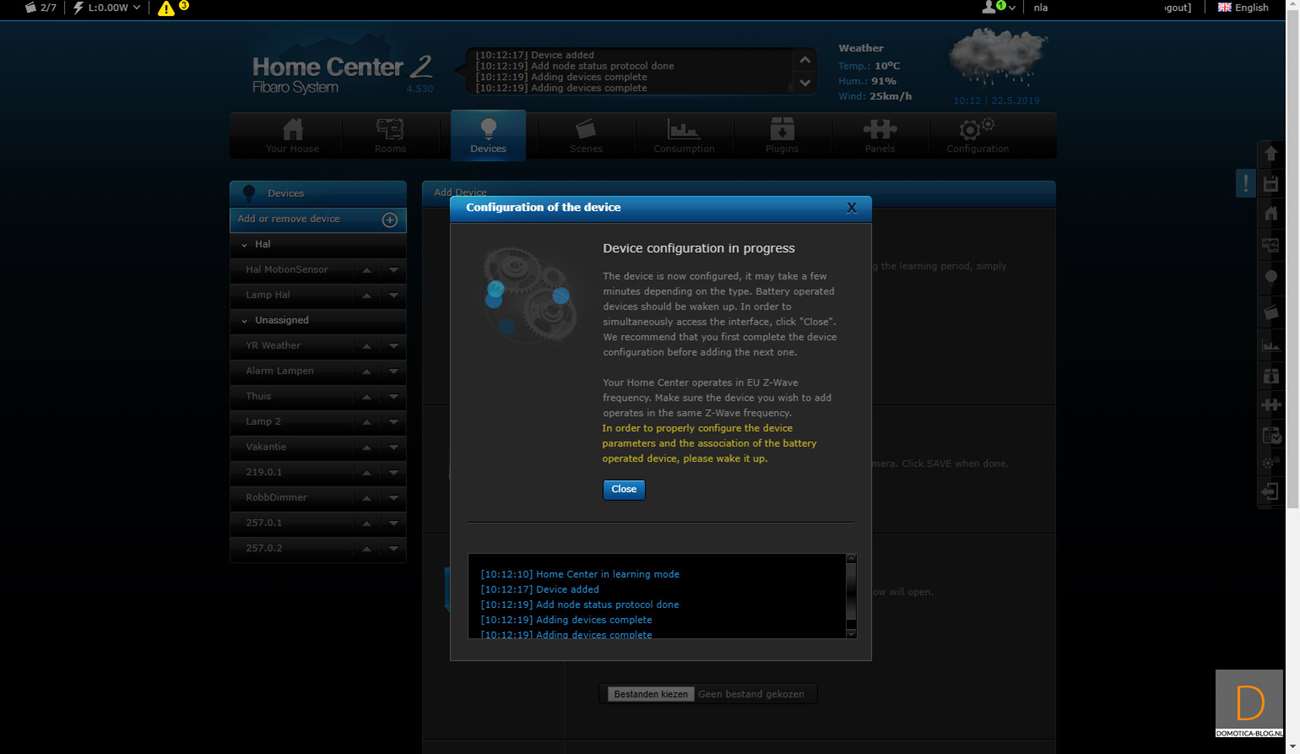Move Lamp 2 up in list
1300x754 pixels.
point(367,422)
